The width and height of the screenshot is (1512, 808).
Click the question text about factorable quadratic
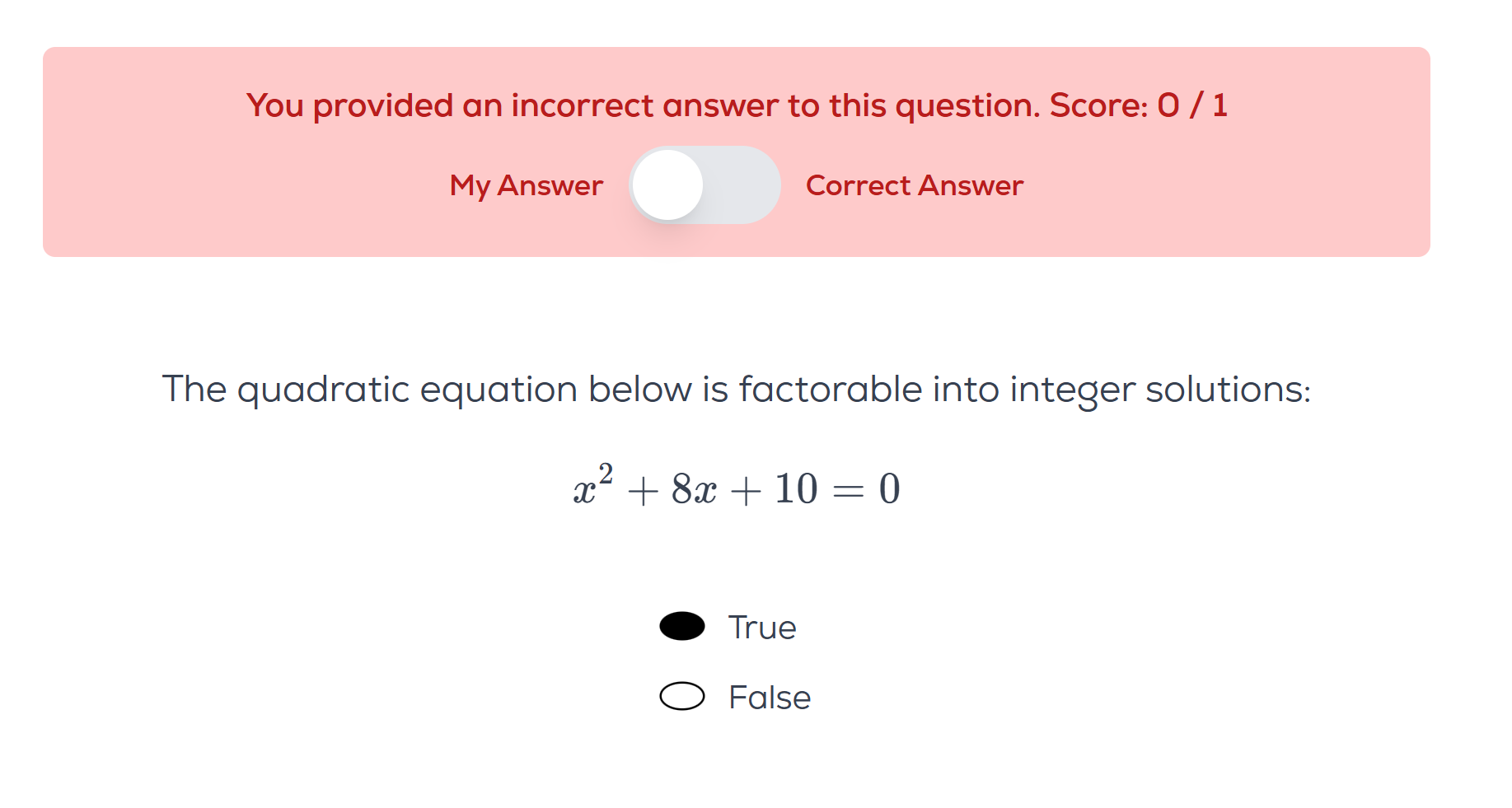pos(736,389)
